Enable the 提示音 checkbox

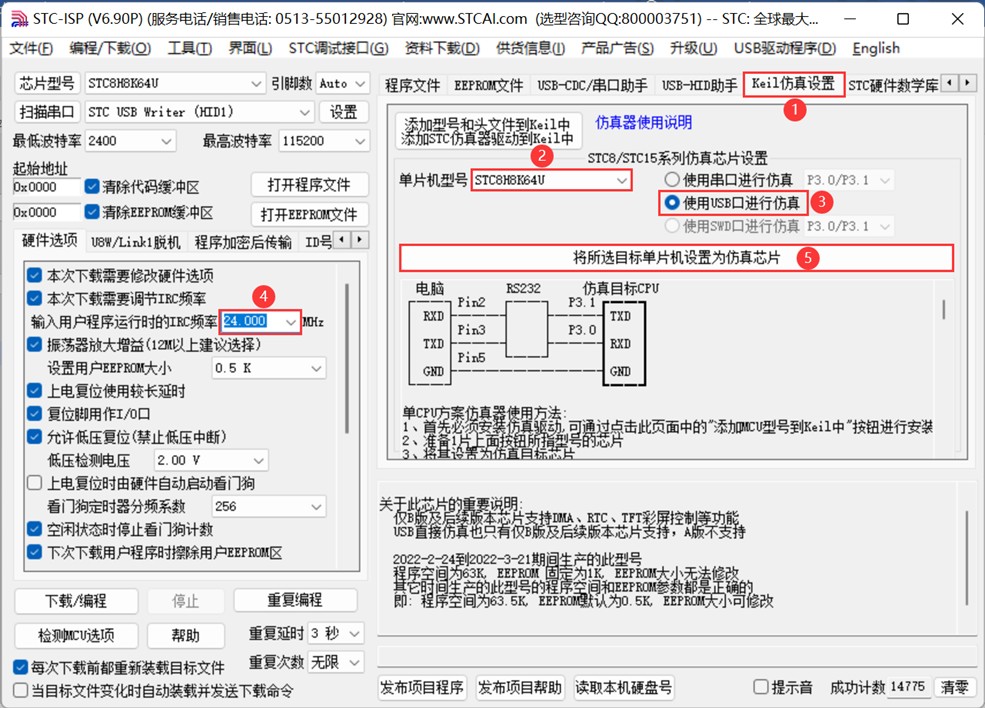tap(761, 687)
